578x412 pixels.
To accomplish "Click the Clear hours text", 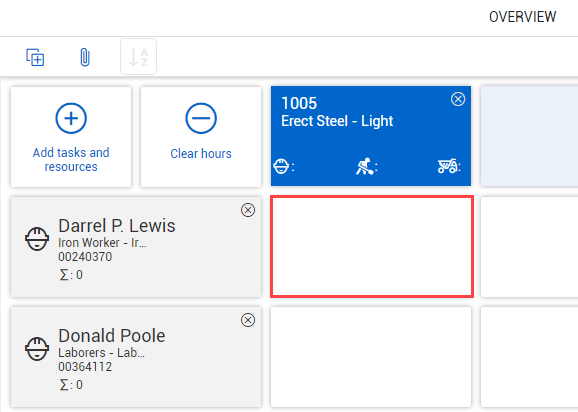I will pos(201,154).
